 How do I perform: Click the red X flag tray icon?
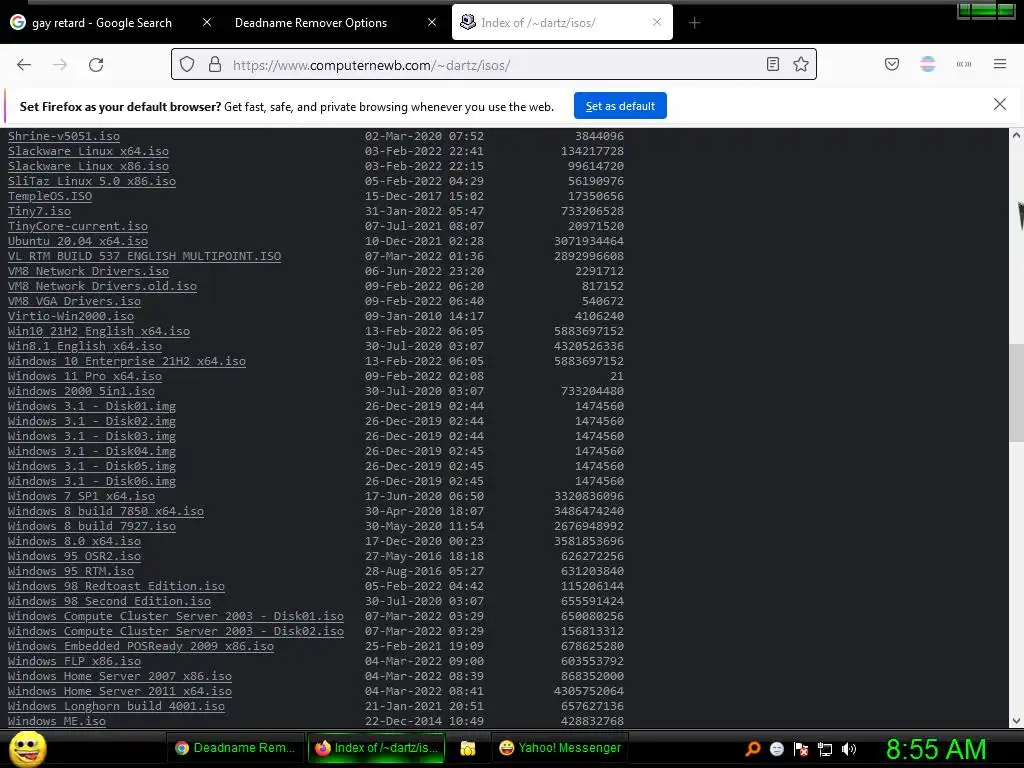801,749
